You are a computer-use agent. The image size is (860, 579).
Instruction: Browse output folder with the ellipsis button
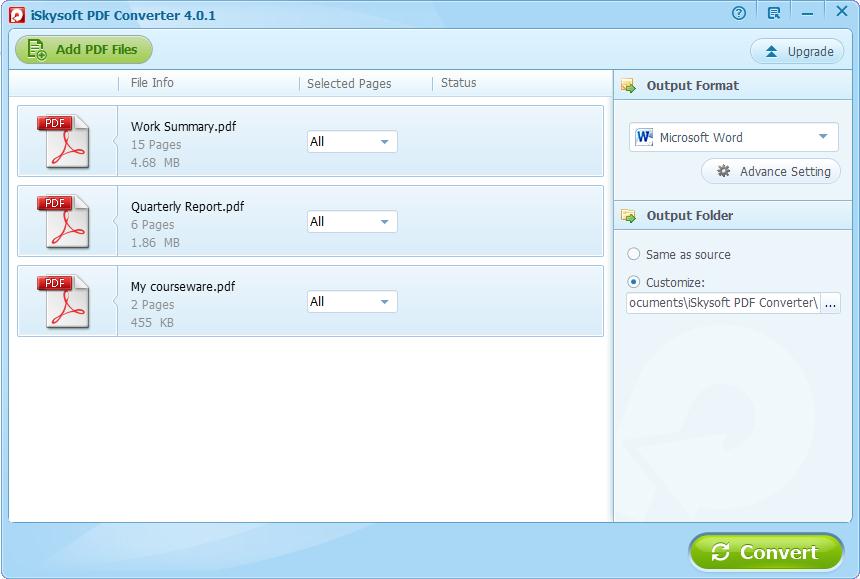(x=830, y=303)
